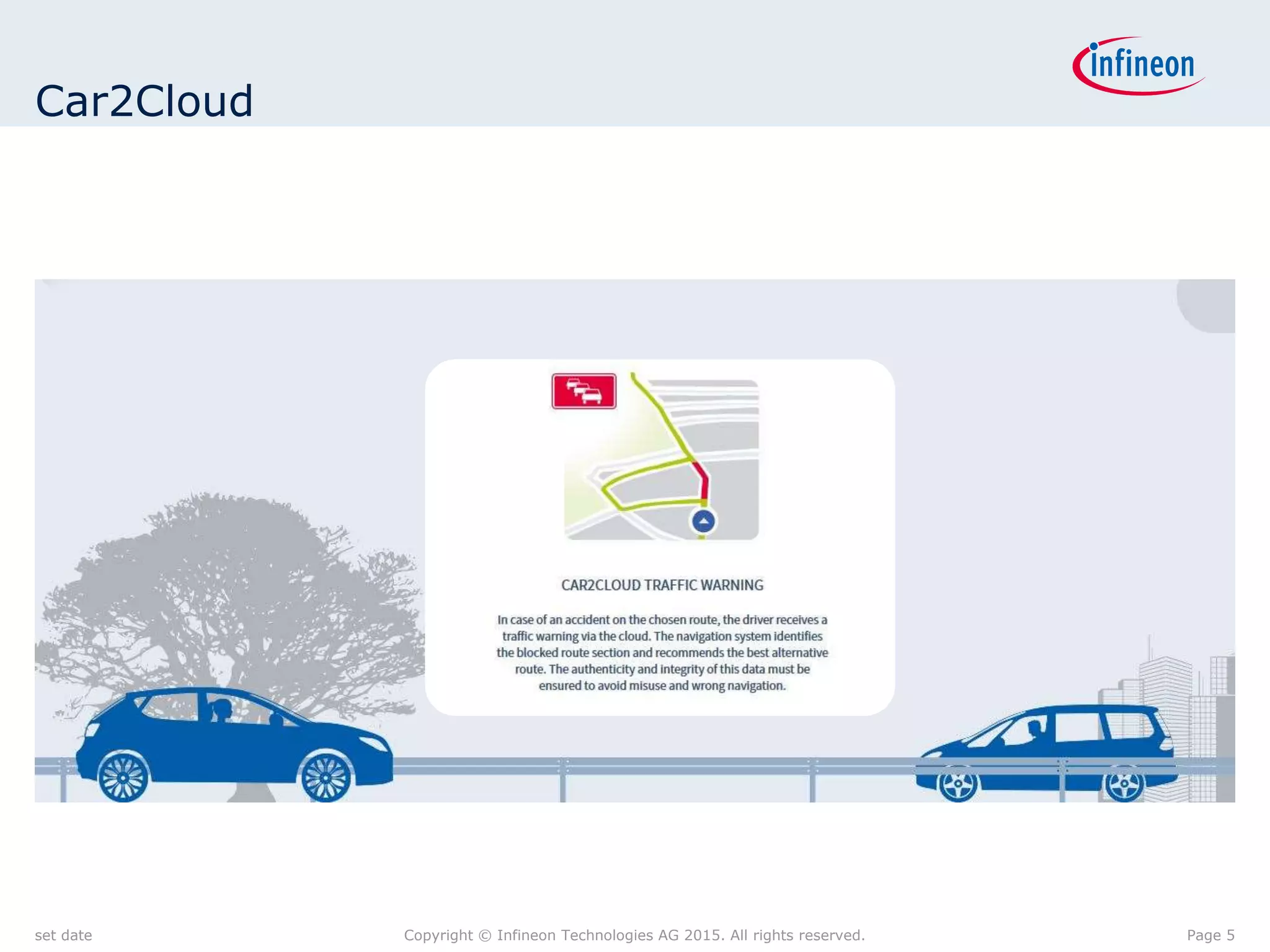Select the Car2Cloud slide title
Image resolution: width=1270 pixels, height=952 pixels.
[x=144, y=100]
